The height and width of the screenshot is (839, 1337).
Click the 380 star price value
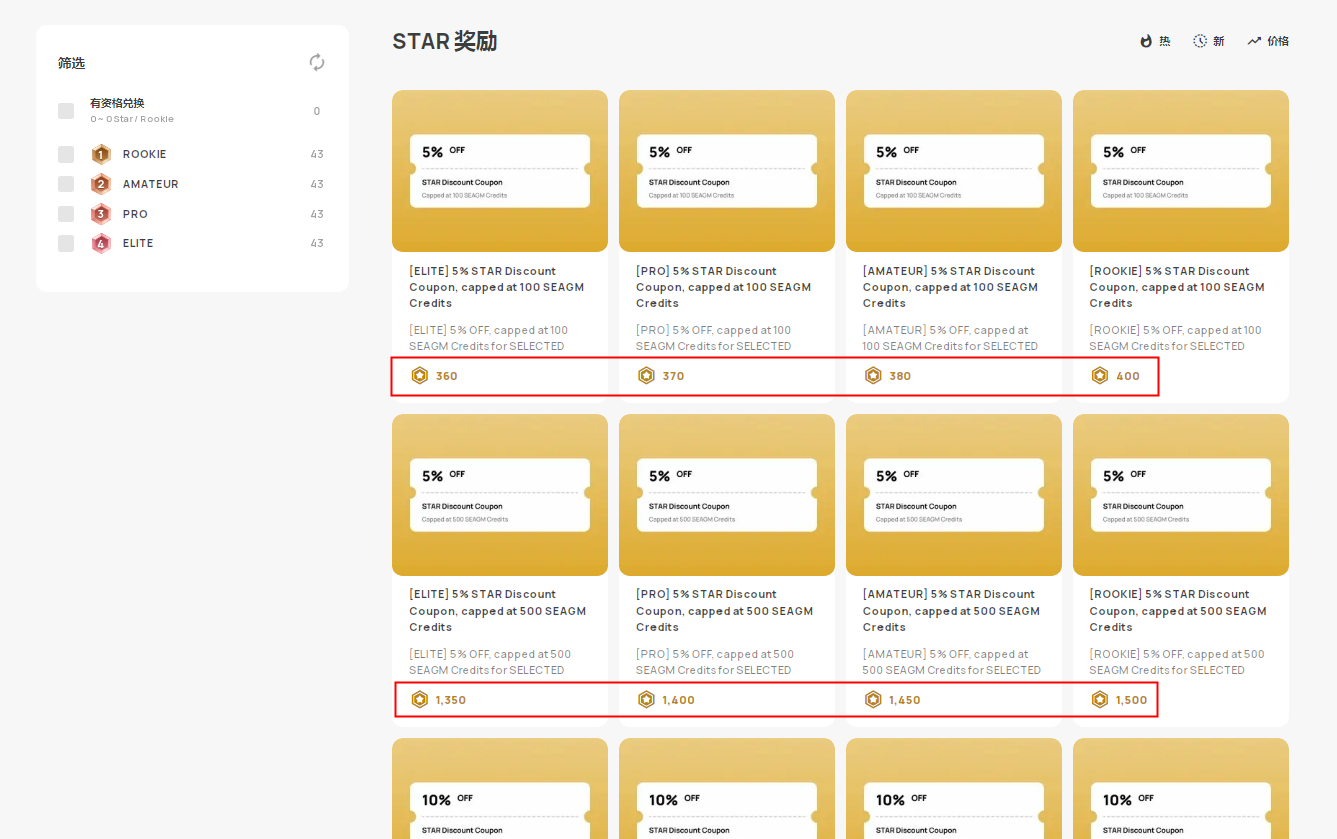pos(900,376)
